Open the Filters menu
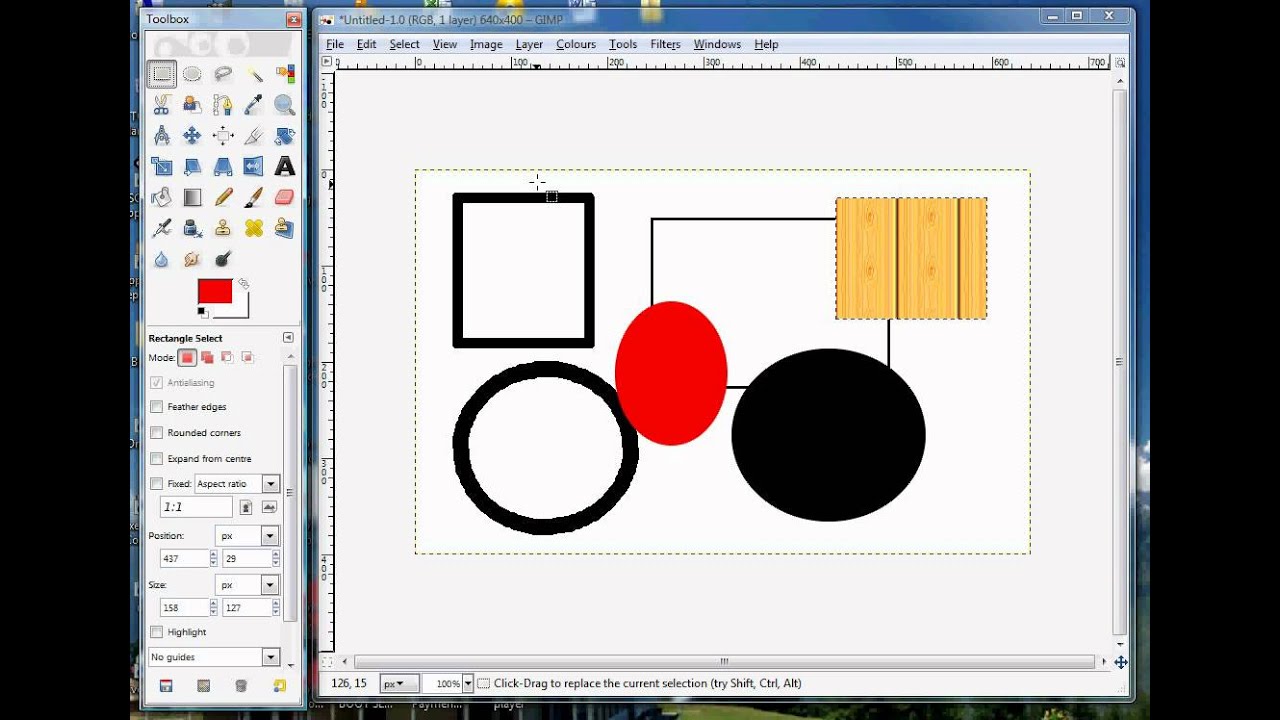This screenshot has height=720, width=1280. click(x=665, y=44)
